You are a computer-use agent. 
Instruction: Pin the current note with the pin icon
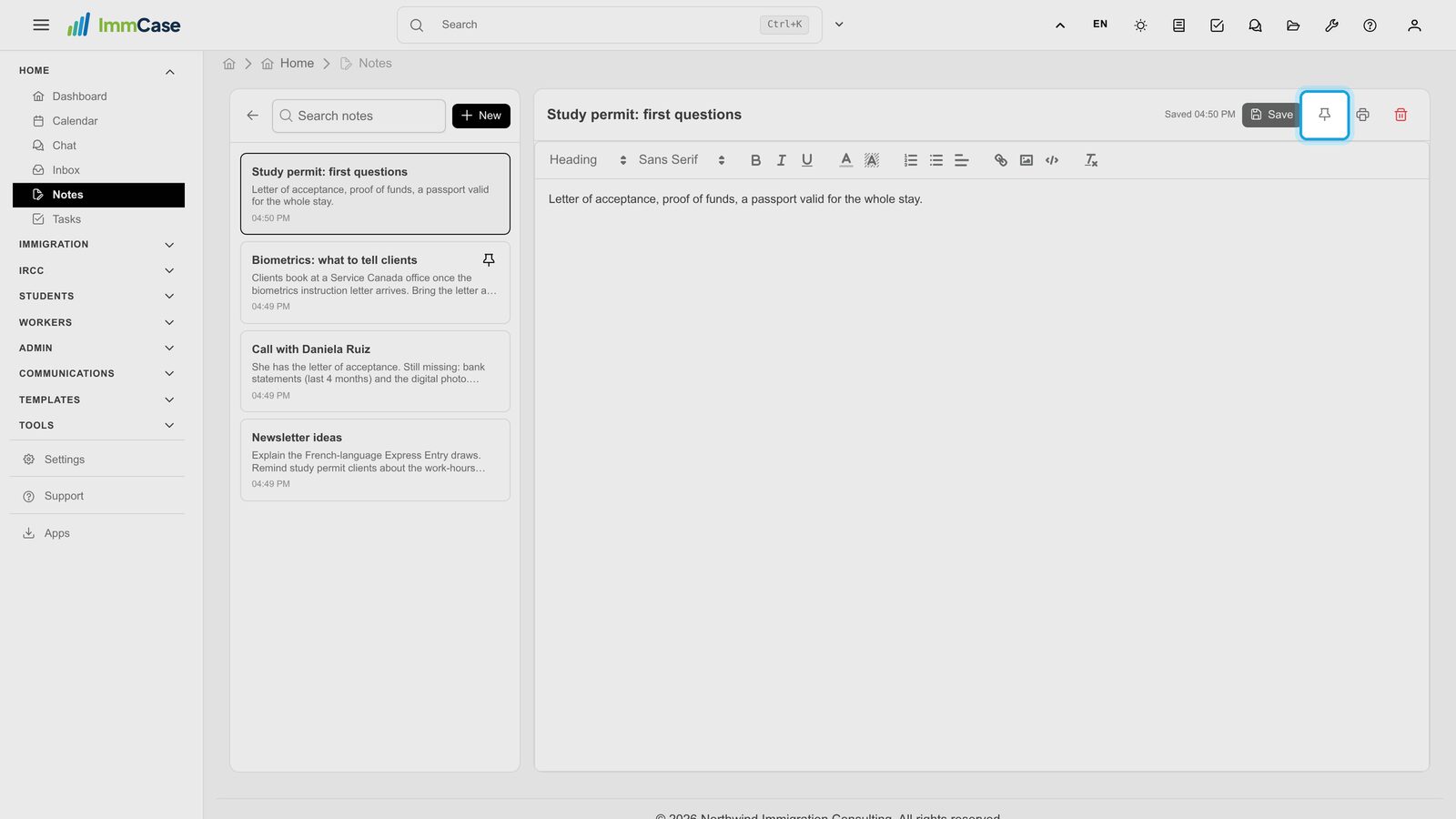(x=1324, y=115)
